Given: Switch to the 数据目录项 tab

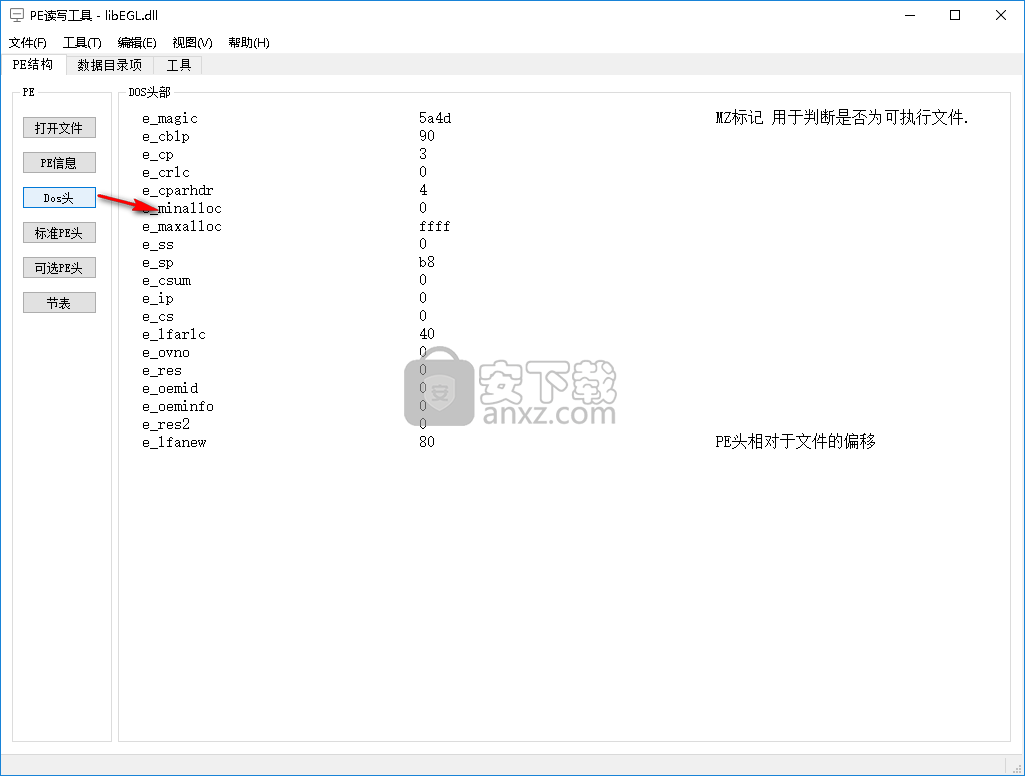Looking at the screenshot, I should click(109, 65).
